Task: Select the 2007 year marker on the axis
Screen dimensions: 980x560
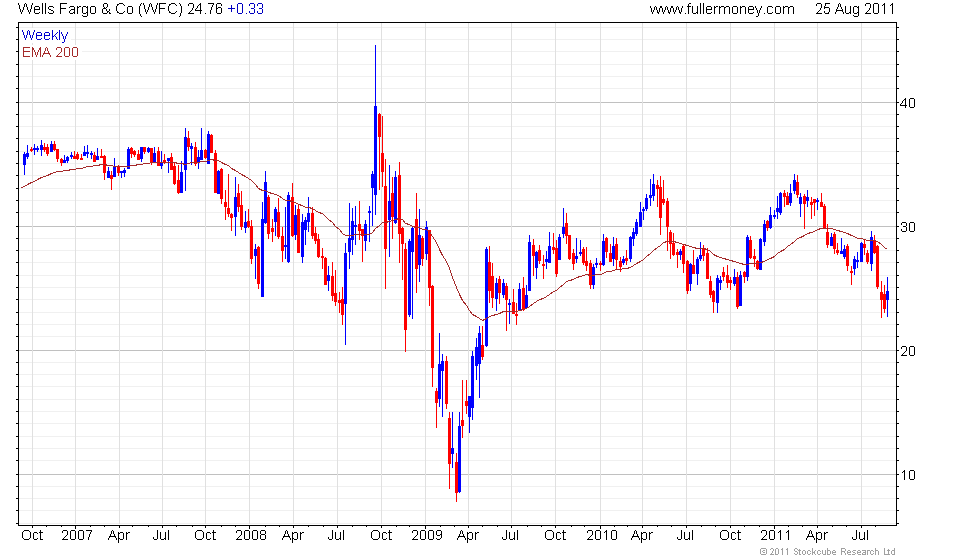Action: (77, 536)
